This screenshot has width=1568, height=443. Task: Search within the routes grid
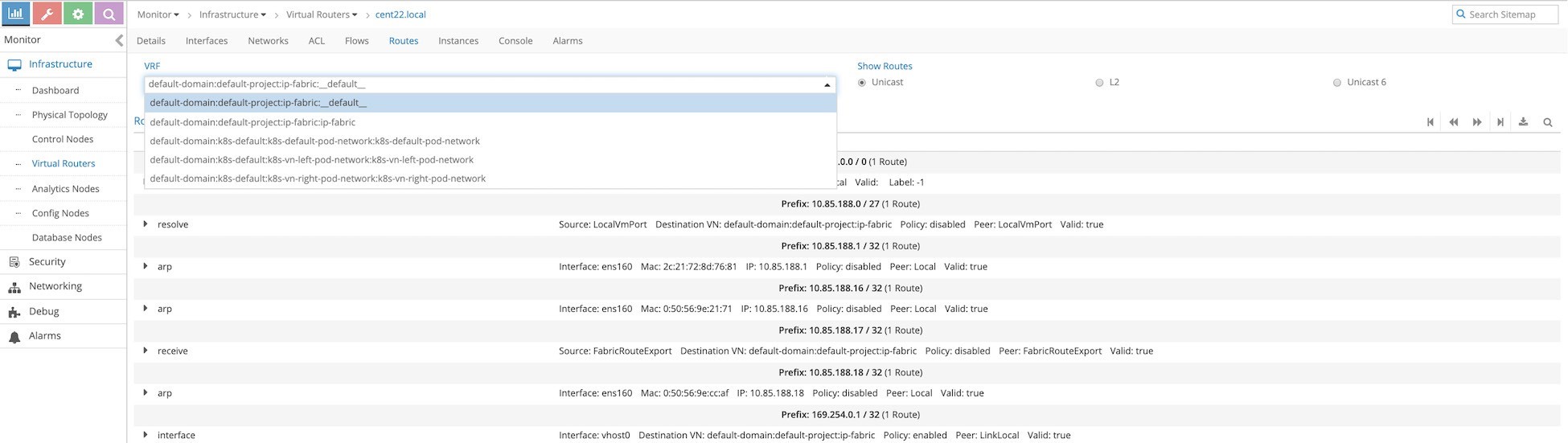(1547, 122)
